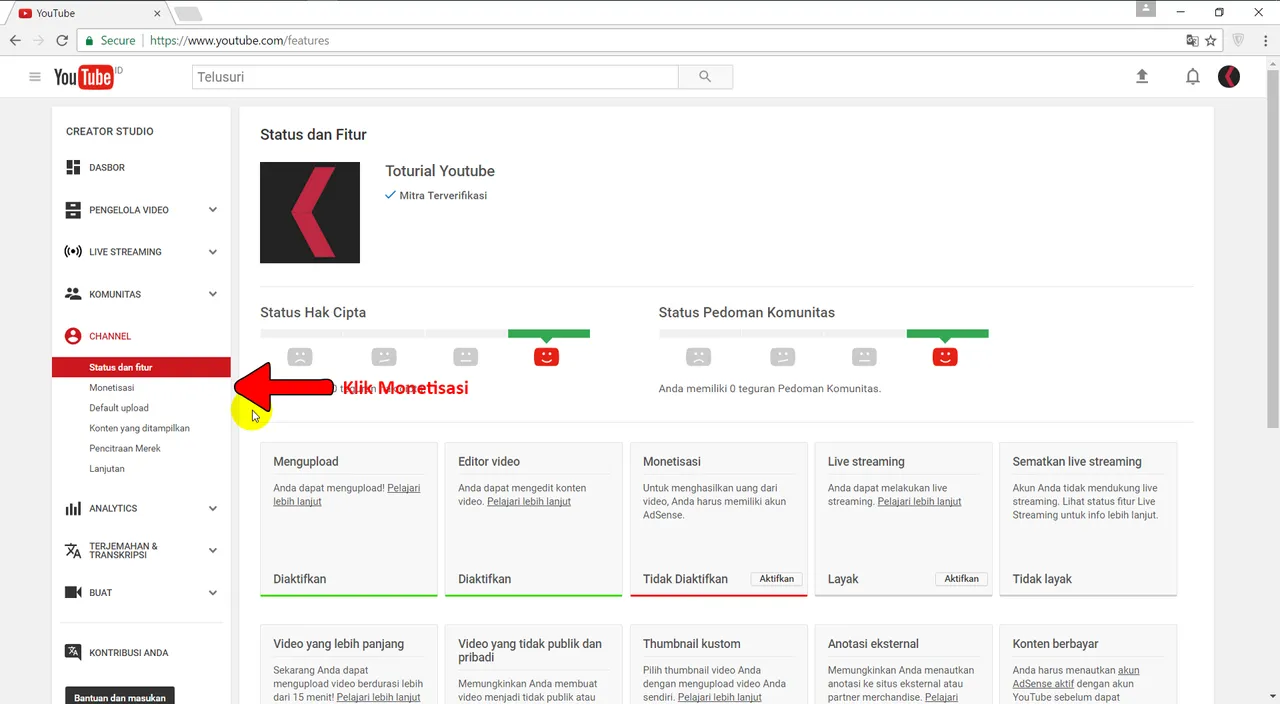Screen dimensions: 1280x704
Task: Click the Toturial Youtube channel name
Action: [x=440, y=171]
